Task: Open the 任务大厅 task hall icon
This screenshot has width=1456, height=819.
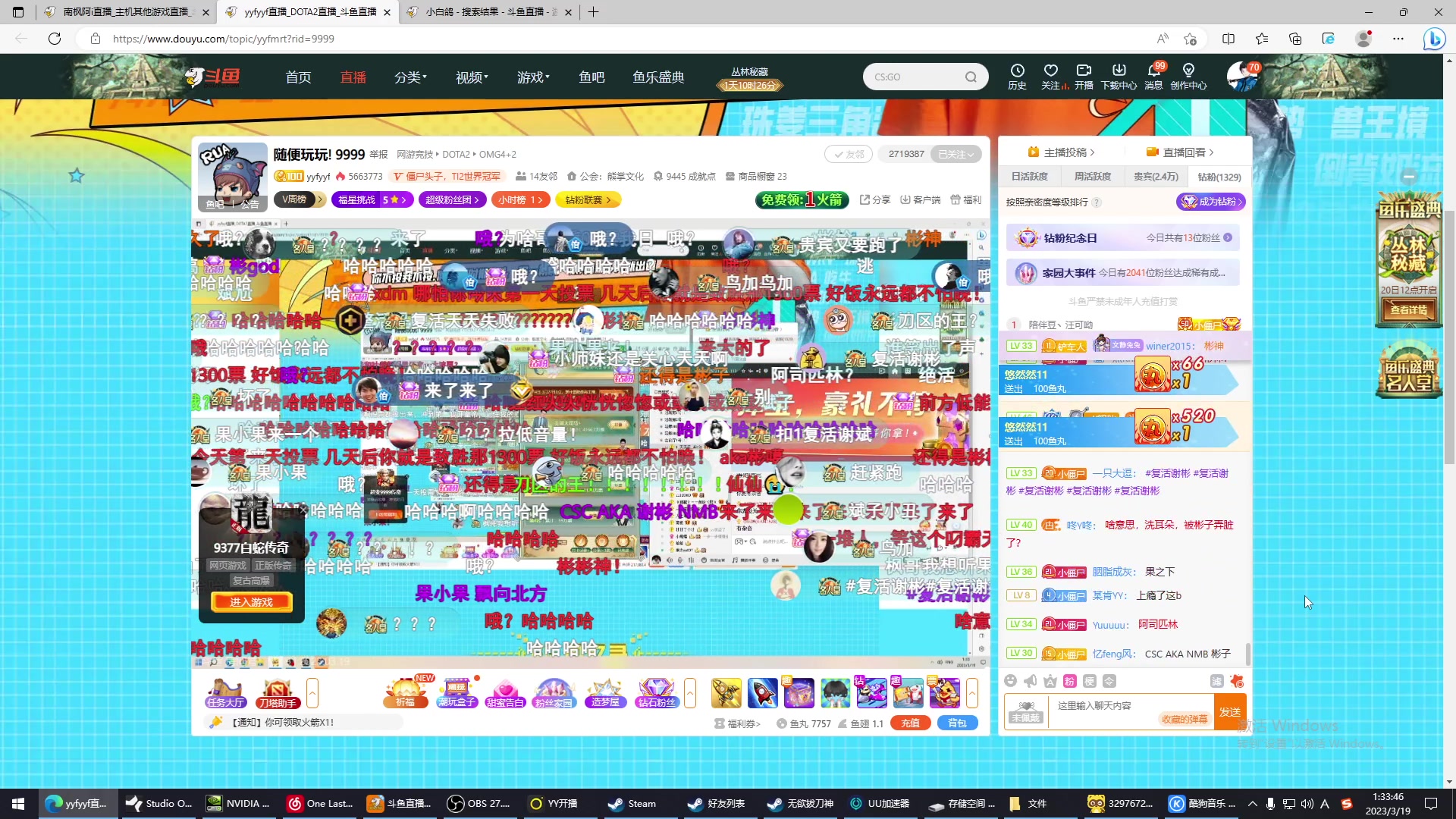Action: point(225,692)
